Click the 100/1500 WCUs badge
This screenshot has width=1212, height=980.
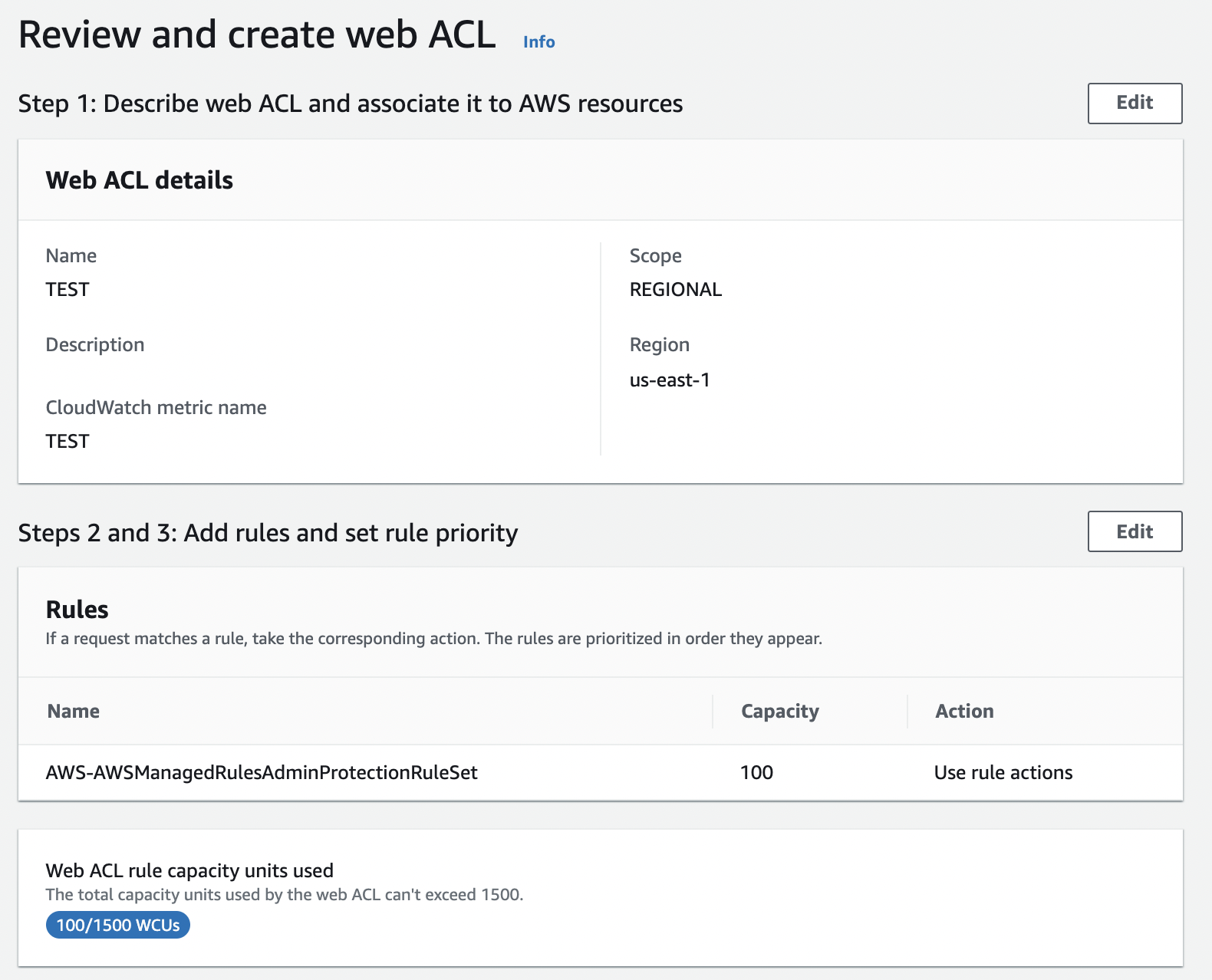(118, 925)
